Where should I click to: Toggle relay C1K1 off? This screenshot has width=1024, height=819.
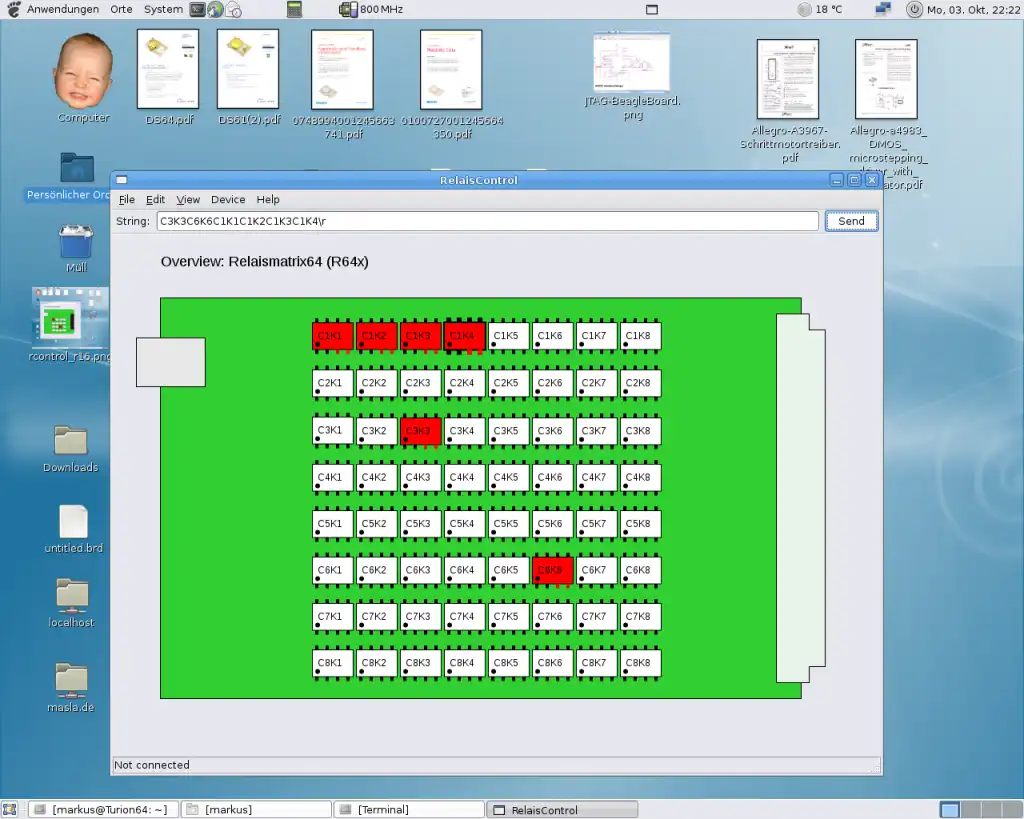(332, 336)
